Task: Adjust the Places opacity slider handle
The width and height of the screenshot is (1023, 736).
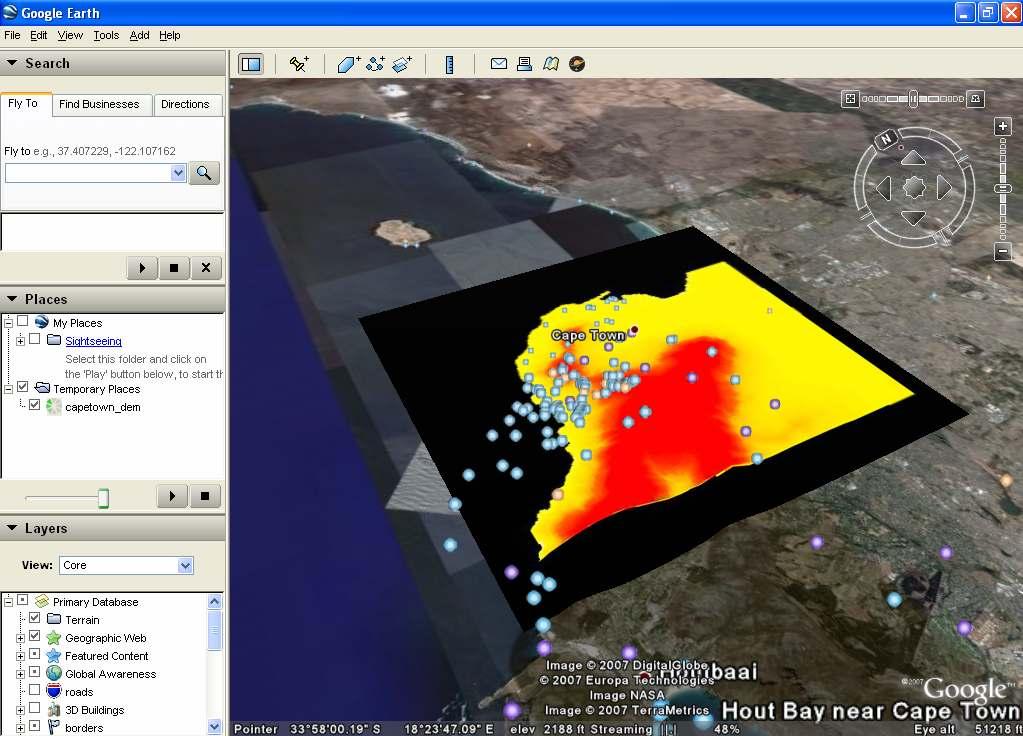Action: [x=103, y=498]
